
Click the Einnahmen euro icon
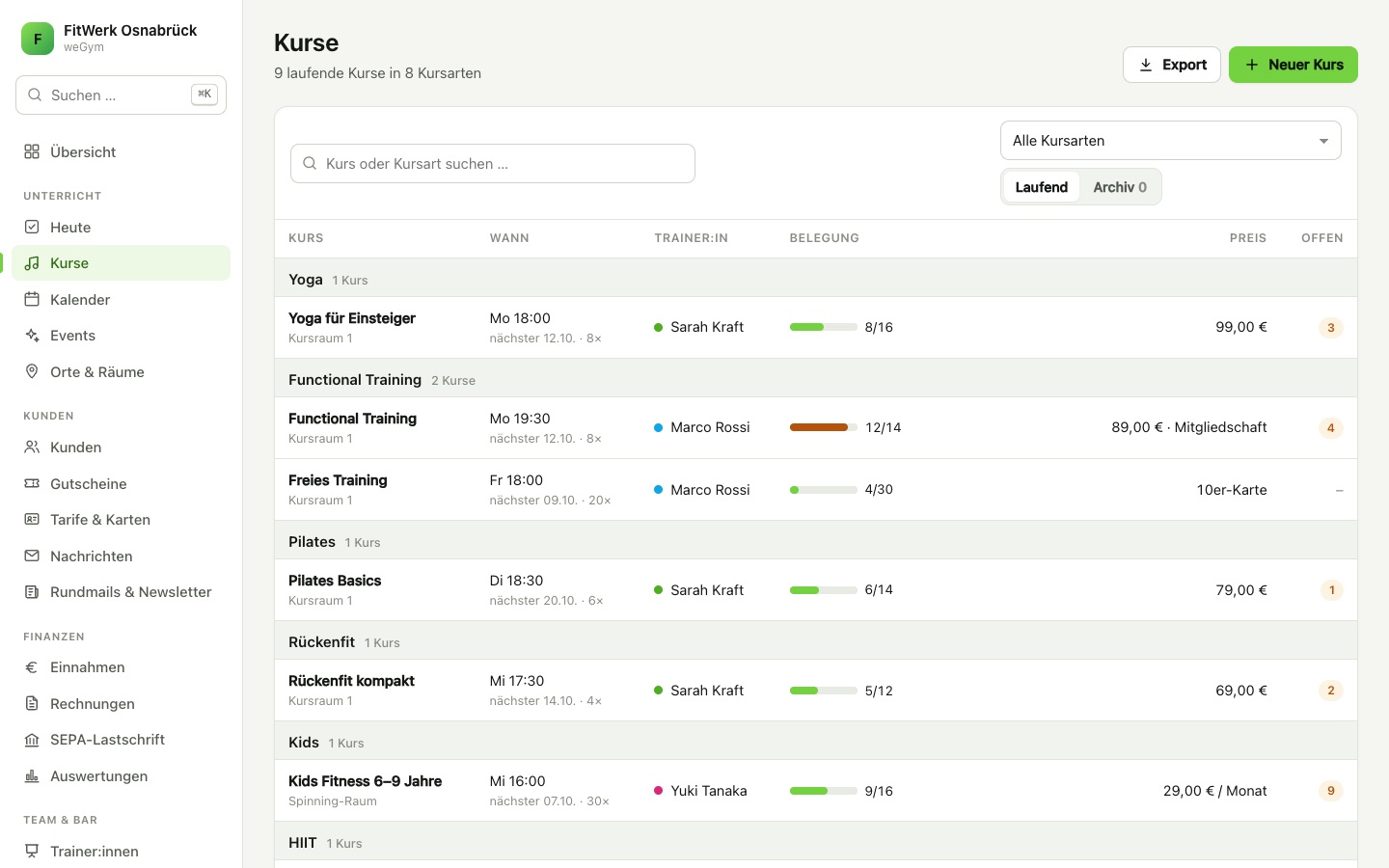tap(32, 666)
